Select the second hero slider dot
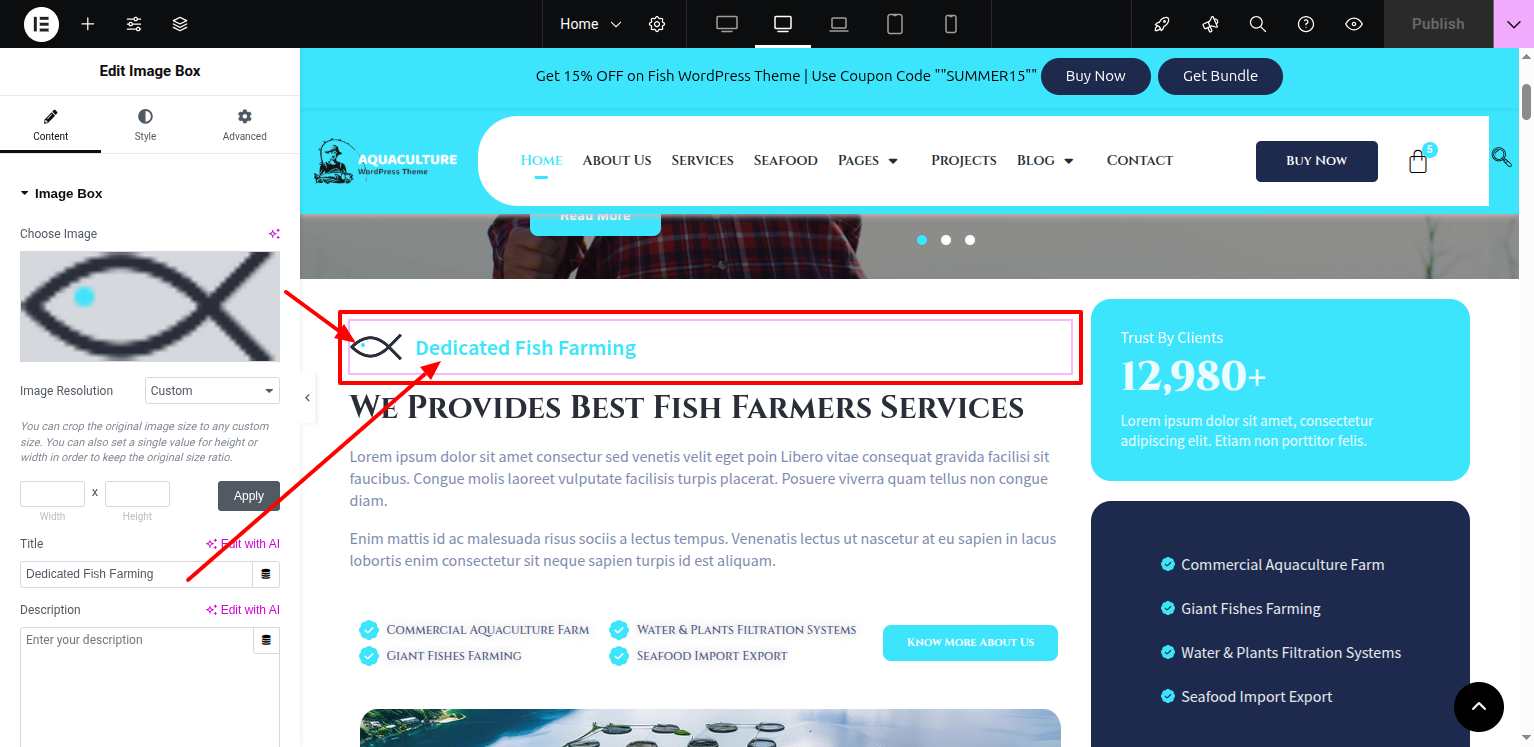Screen dimensions: 1534x747 [x=946, y=240]
